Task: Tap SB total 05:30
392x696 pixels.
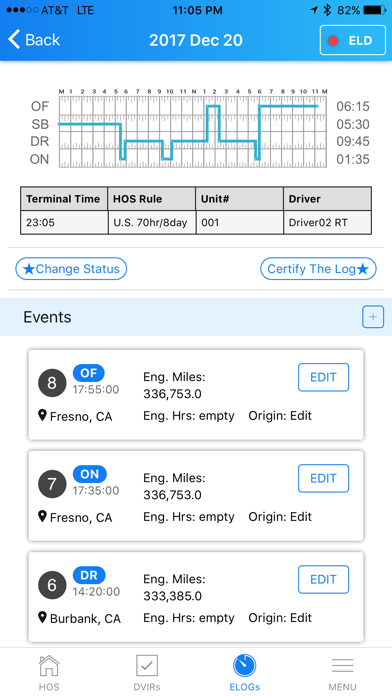Action: pos(353,124)
